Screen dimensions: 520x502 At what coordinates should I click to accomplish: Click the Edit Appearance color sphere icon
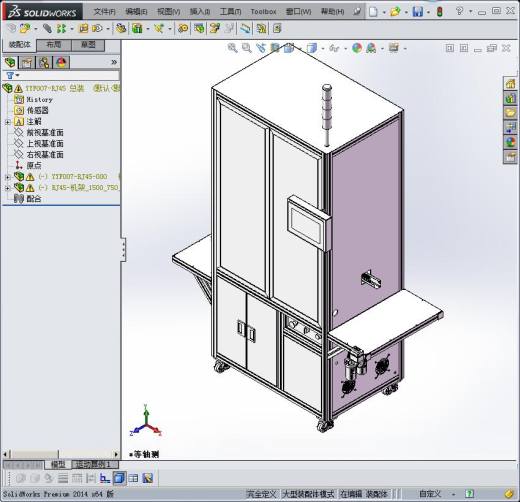357,48
